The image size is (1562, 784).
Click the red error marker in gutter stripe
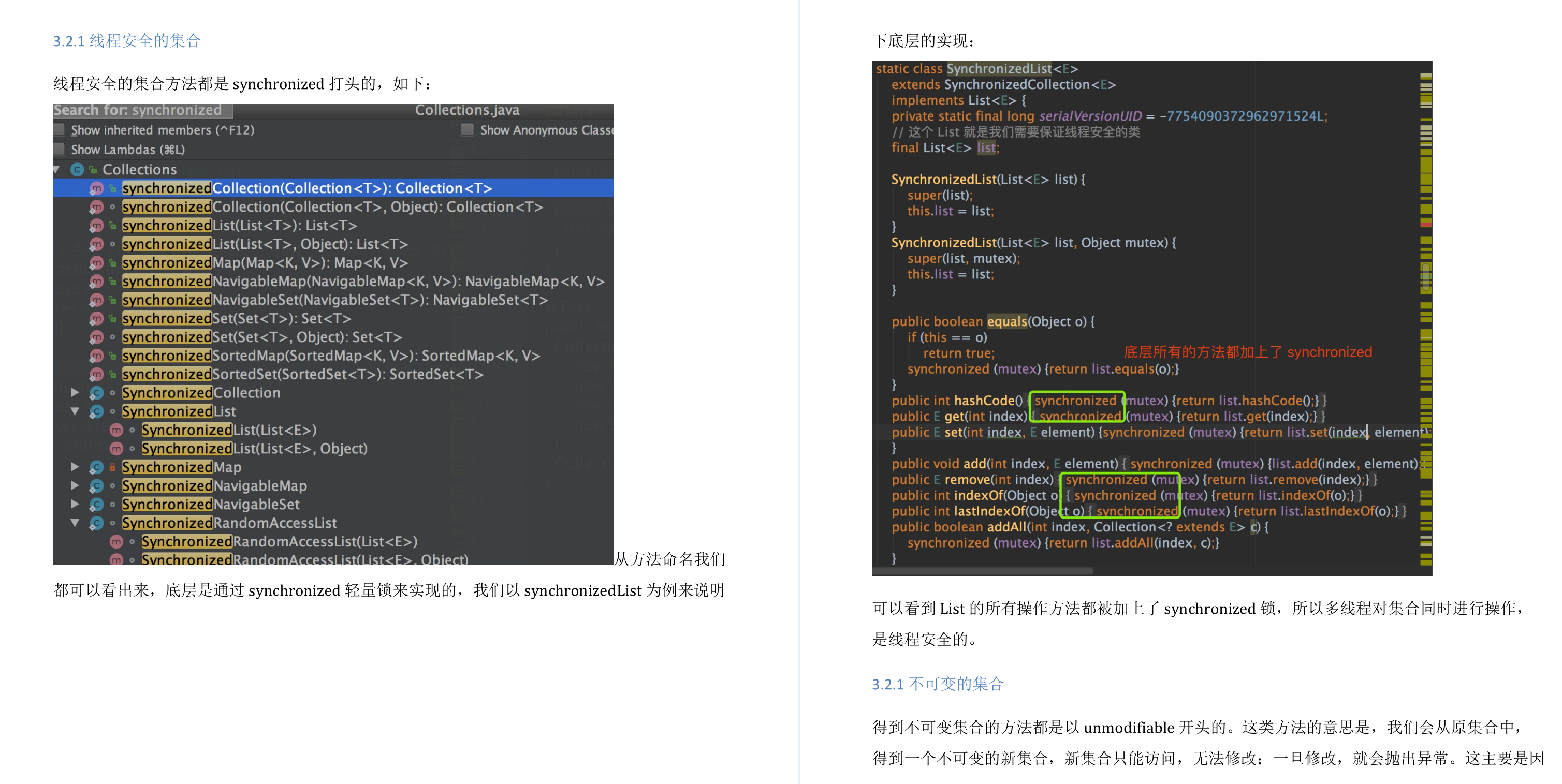(x=1426, y=225)
